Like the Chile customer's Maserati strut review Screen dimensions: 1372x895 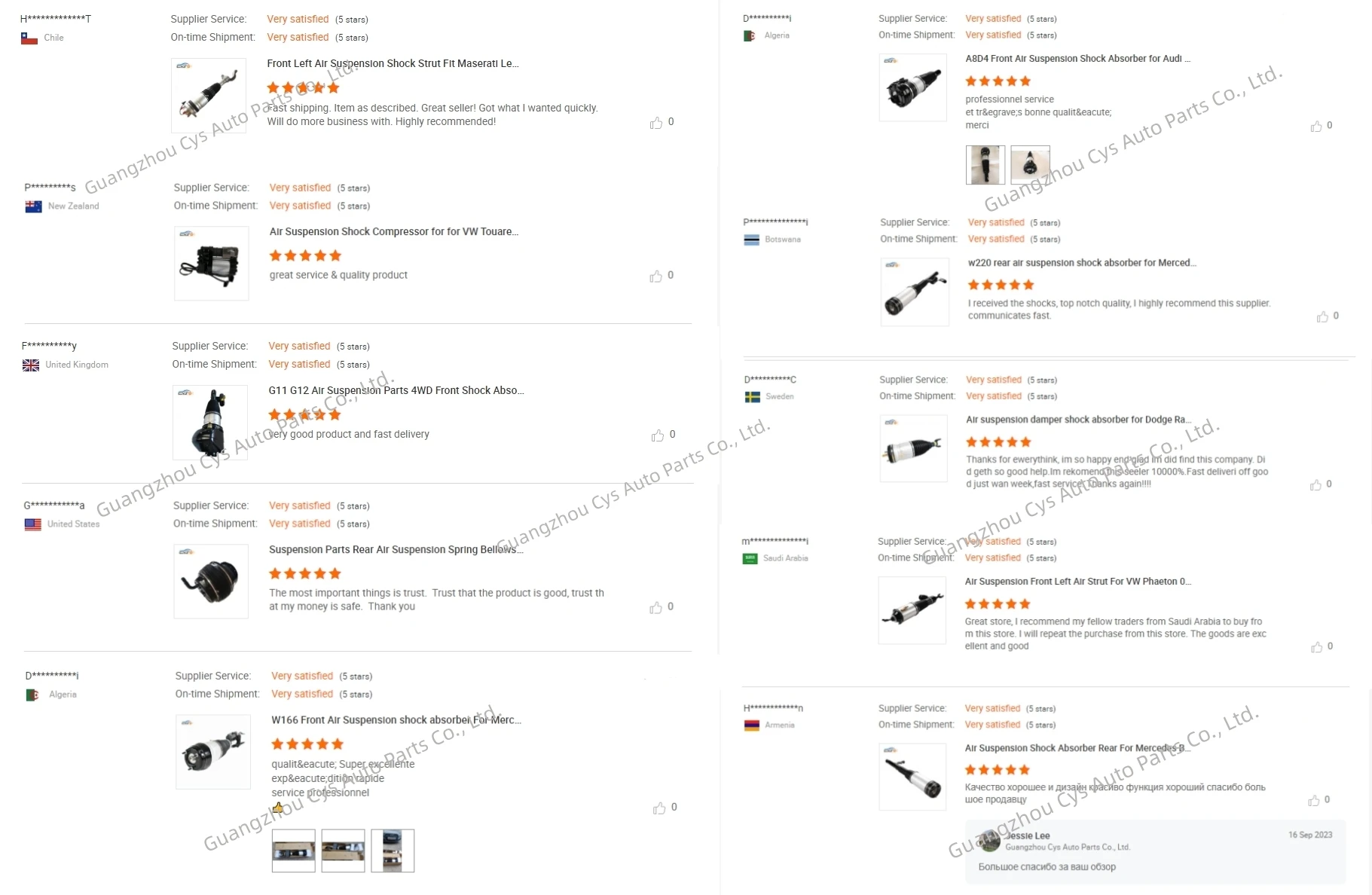pyautogui.click(x=656, y=123)
